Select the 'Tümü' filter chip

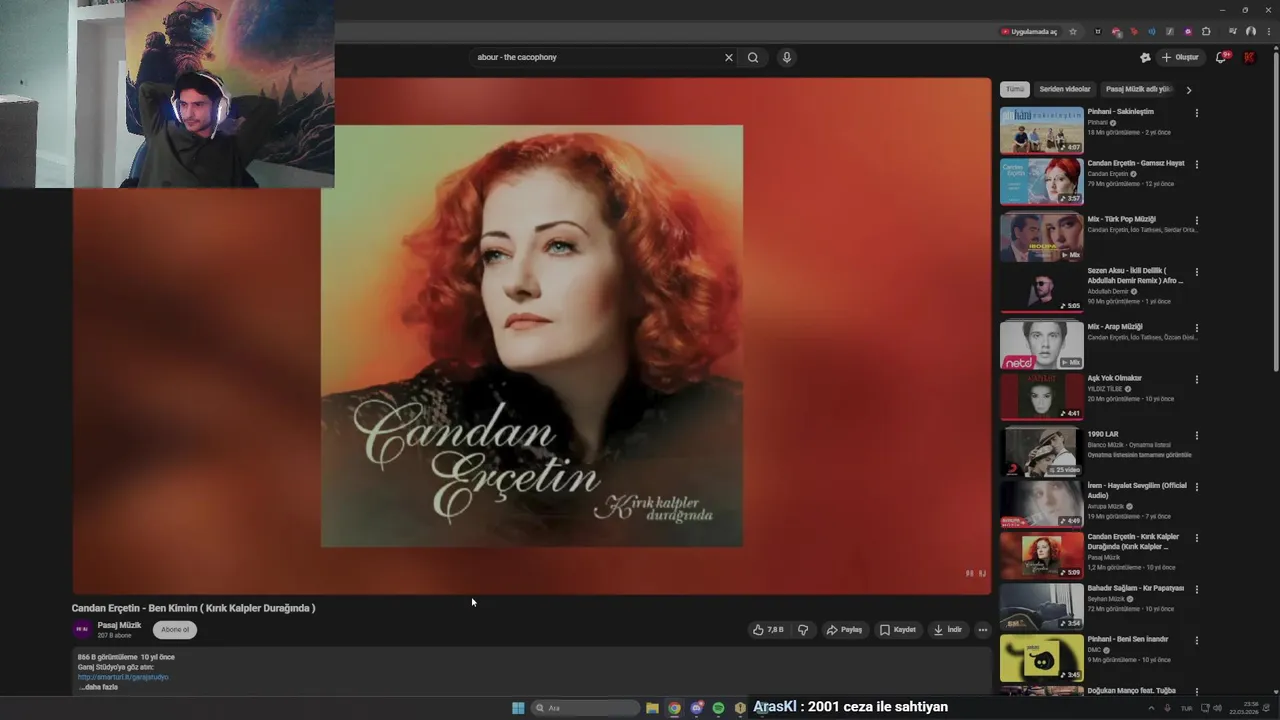click(1015, 89)
